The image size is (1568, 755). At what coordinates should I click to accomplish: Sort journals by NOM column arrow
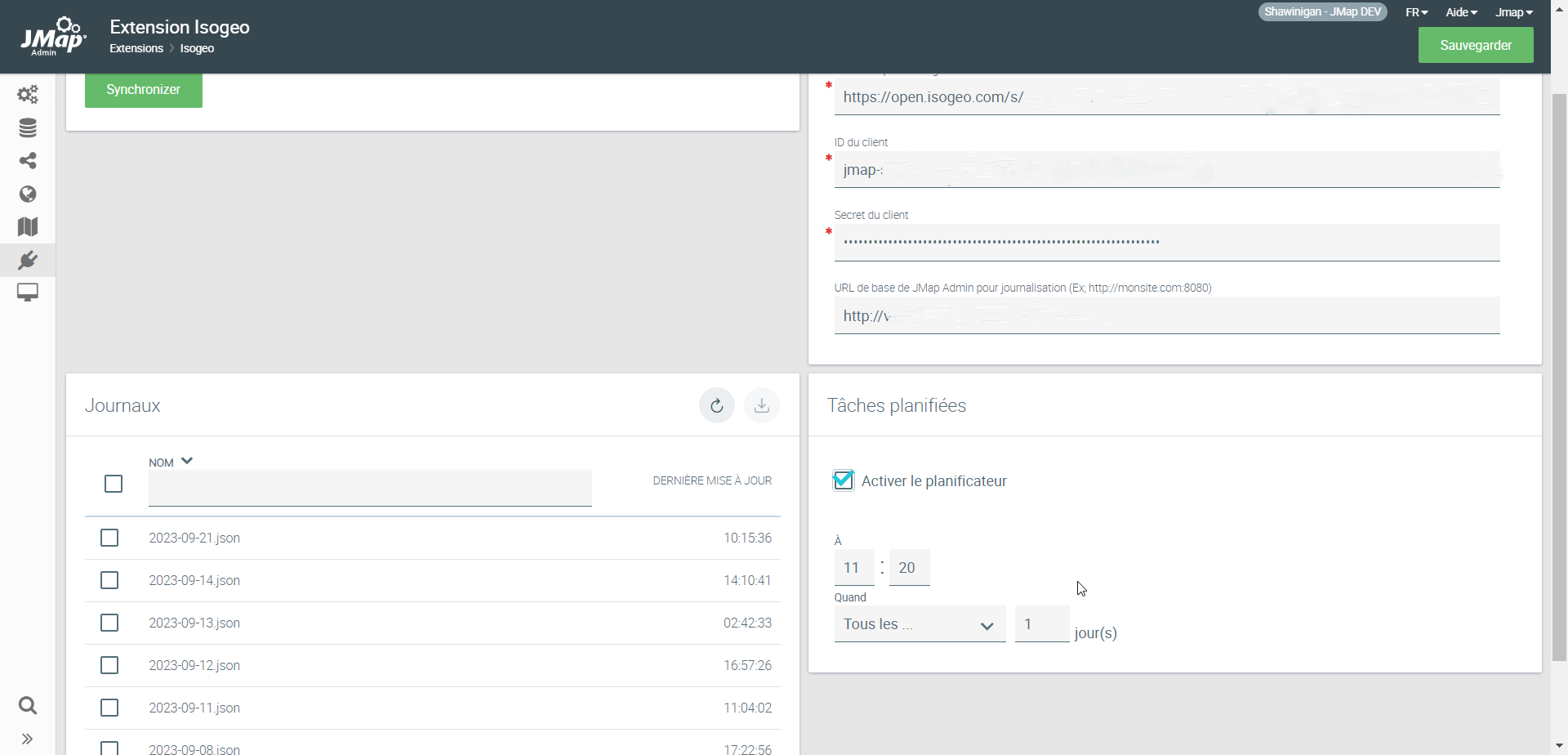click(x=187, y=461)
